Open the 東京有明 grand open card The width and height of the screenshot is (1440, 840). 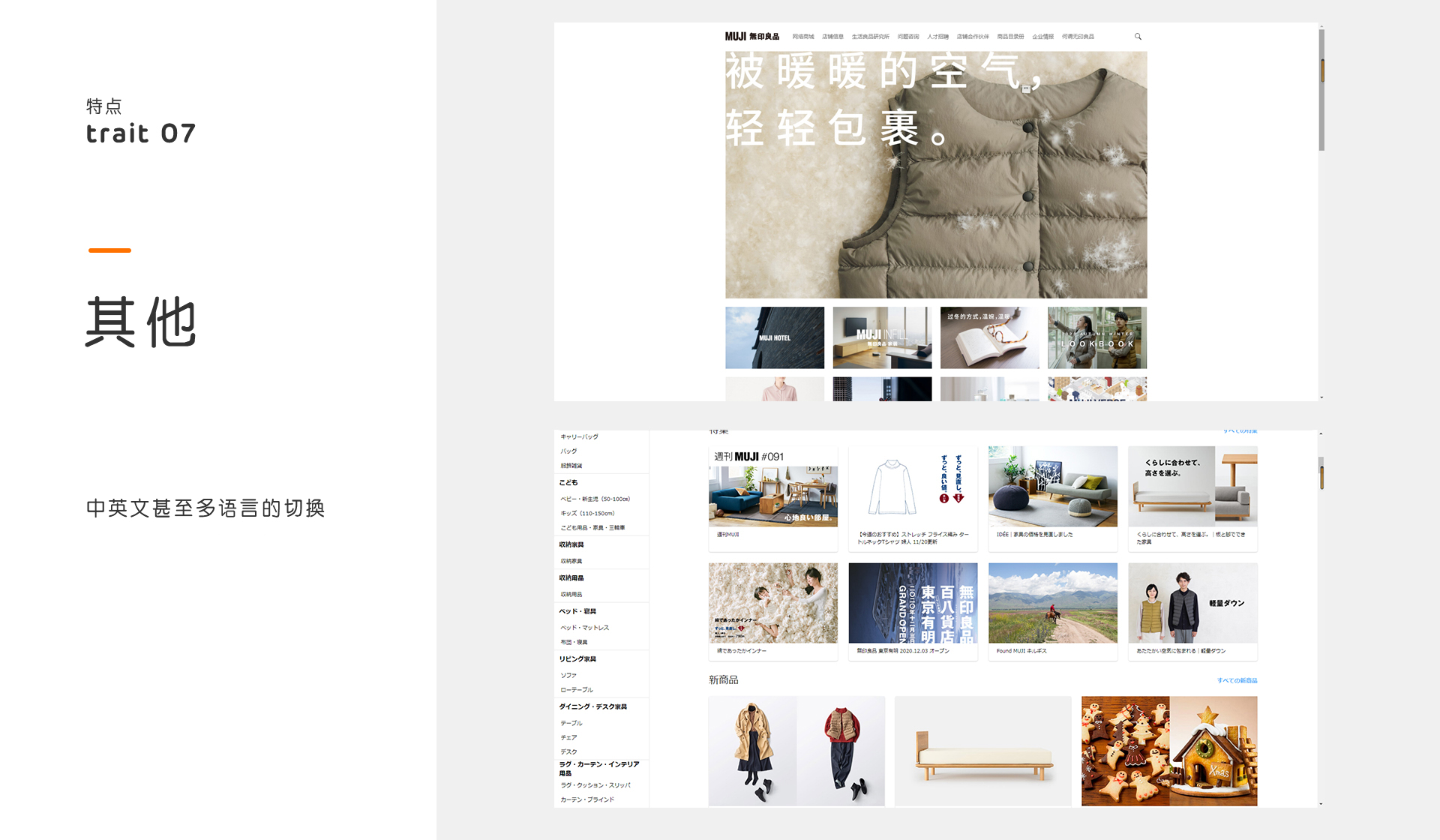[913, 612]
